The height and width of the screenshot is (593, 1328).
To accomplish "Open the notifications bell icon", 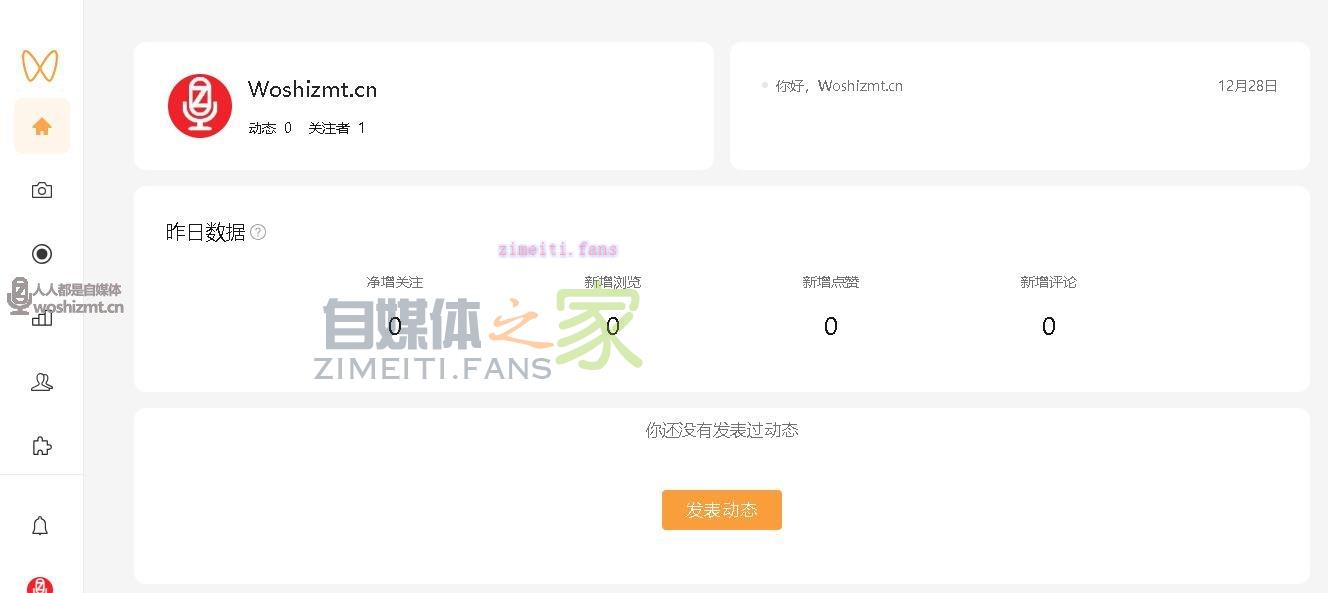I will tap(40, 526).
